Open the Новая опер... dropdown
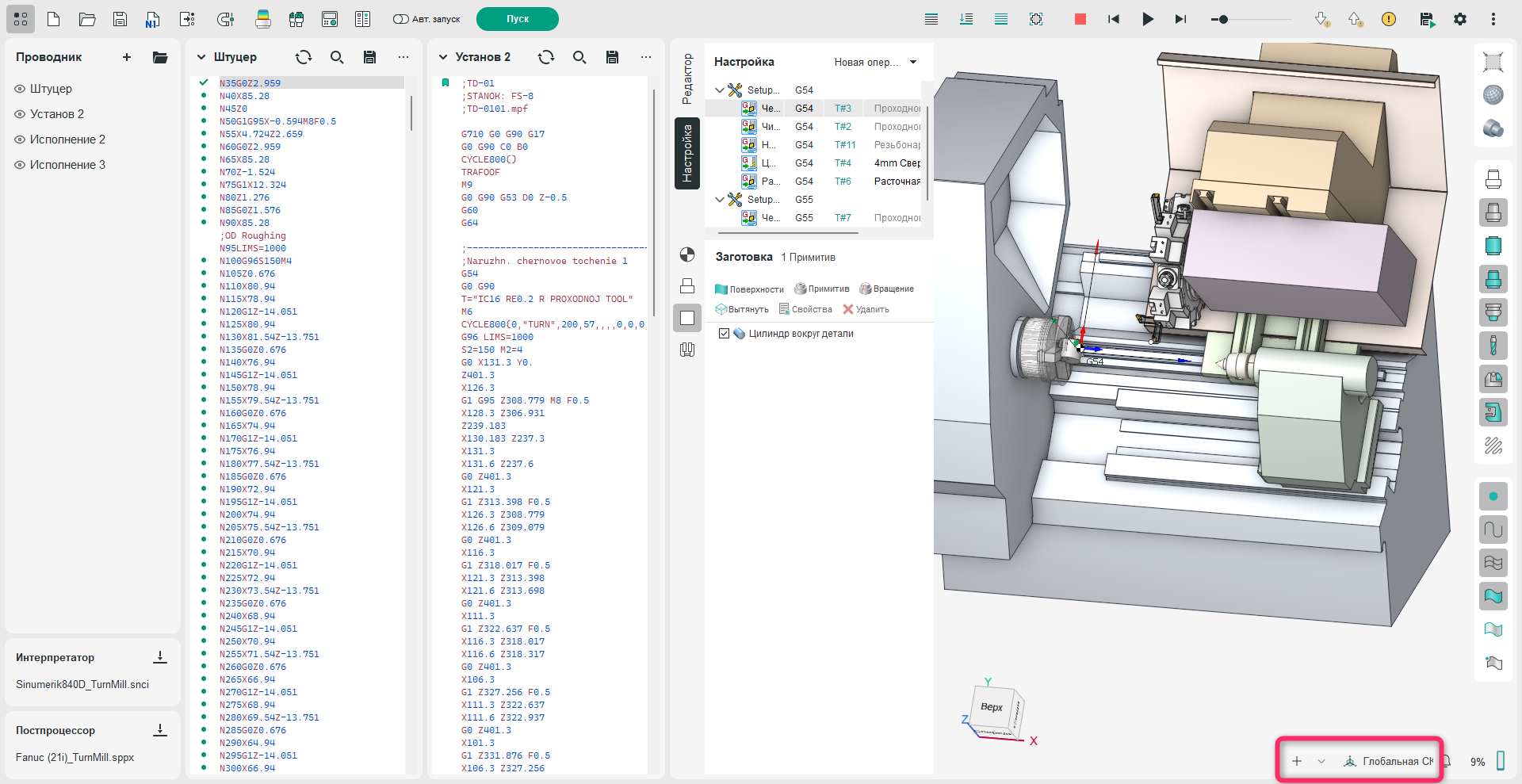The width and height of the screenshot is (1522, 784). click(x=913, y=62)
